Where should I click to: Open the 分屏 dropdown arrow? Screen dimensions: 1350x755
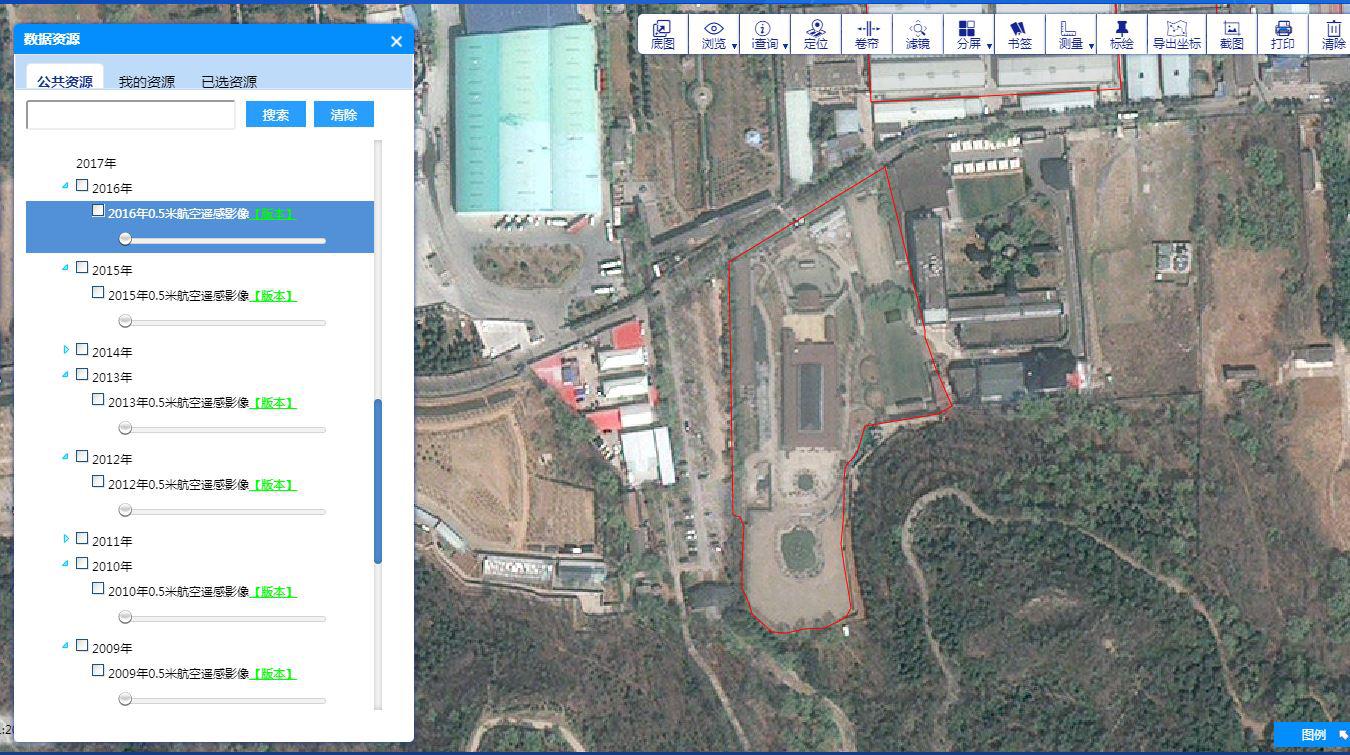tap(989, 46)
